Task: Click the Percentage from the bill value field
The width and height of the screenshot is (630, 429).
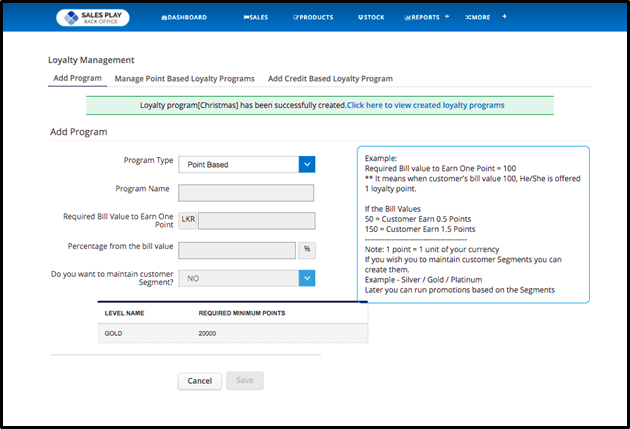Action: tap(237, 249)
